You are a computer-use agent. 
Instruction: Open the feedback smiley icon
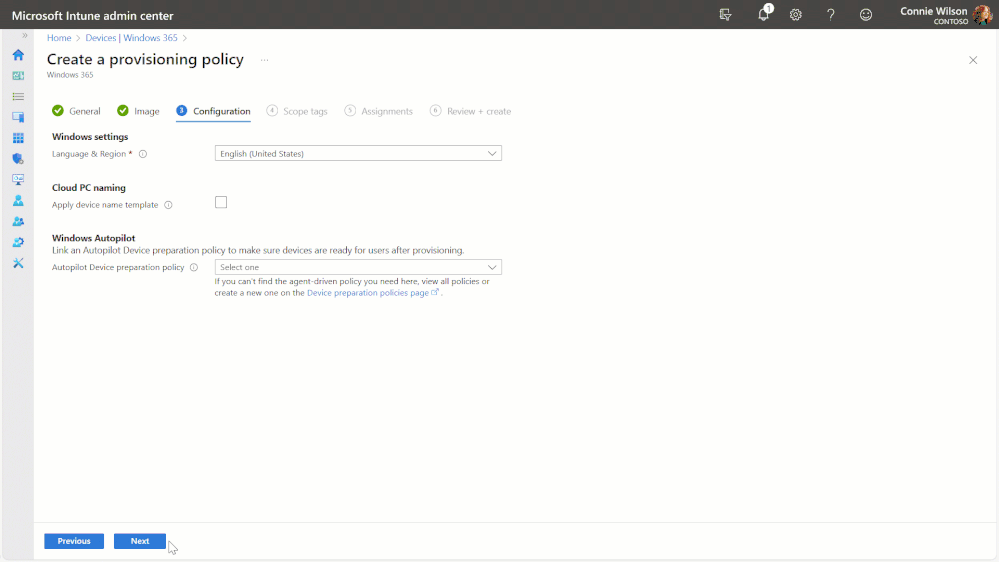tap(866, 15)
